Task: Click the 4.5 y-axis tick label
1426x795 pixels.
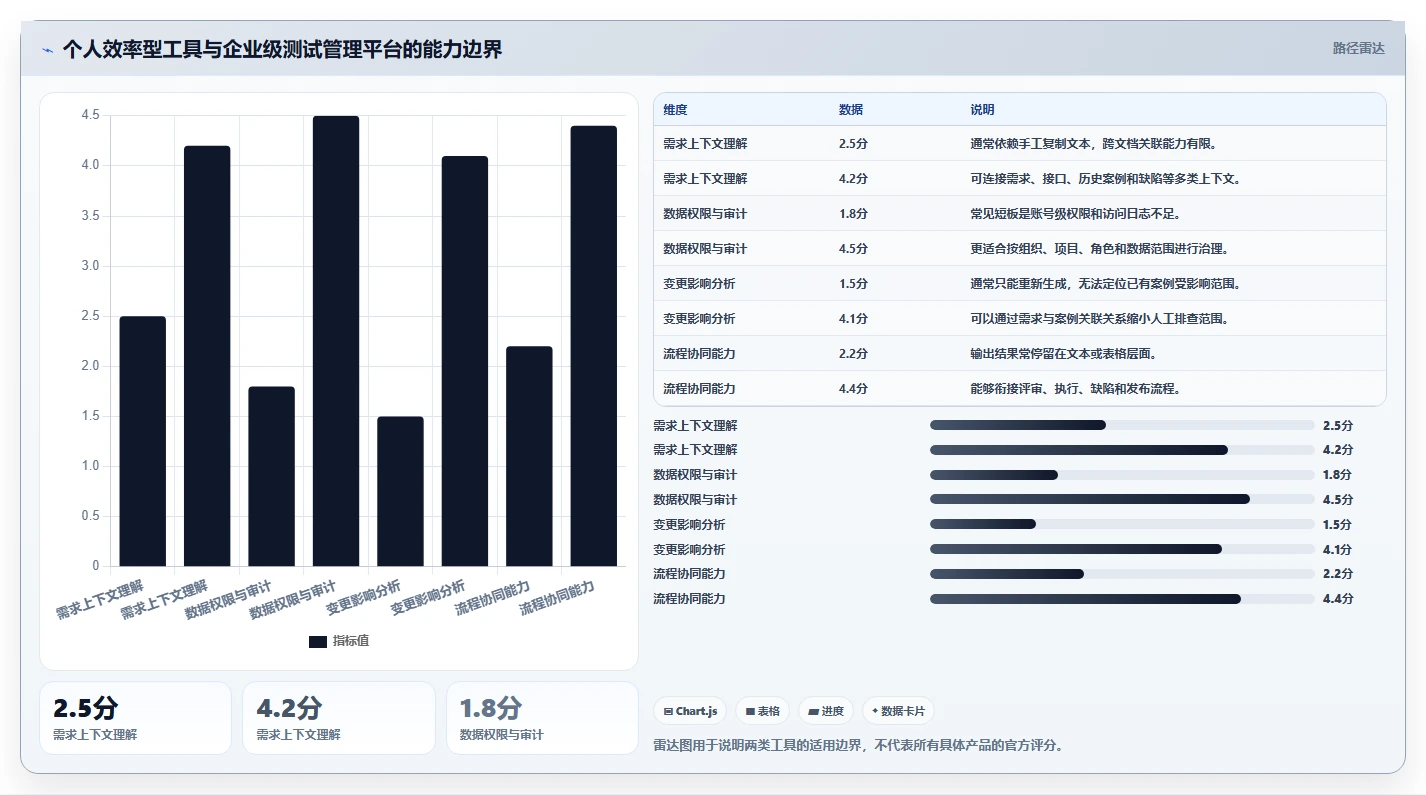Action: point(90,115)
